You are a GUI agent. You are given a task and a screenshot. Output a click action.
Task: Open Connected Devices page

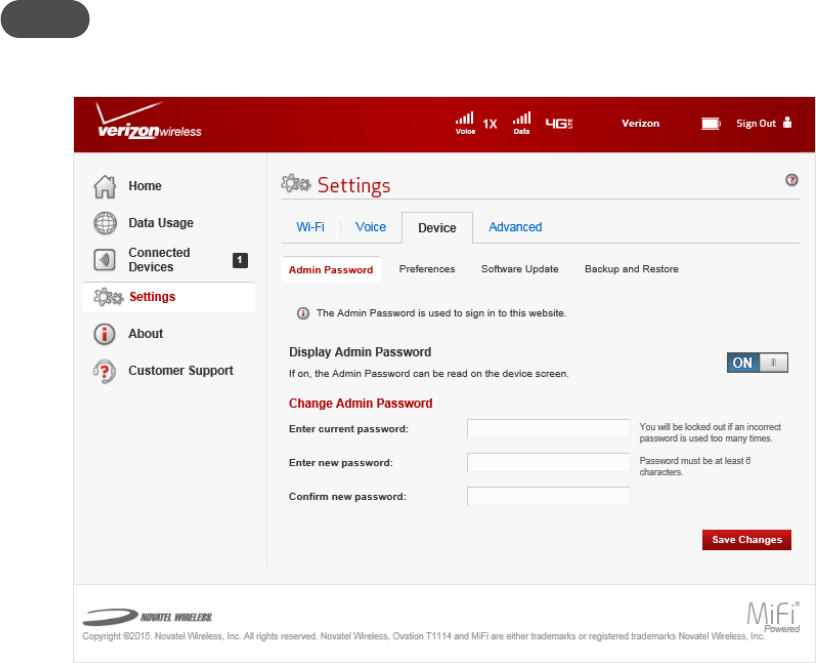159,260
